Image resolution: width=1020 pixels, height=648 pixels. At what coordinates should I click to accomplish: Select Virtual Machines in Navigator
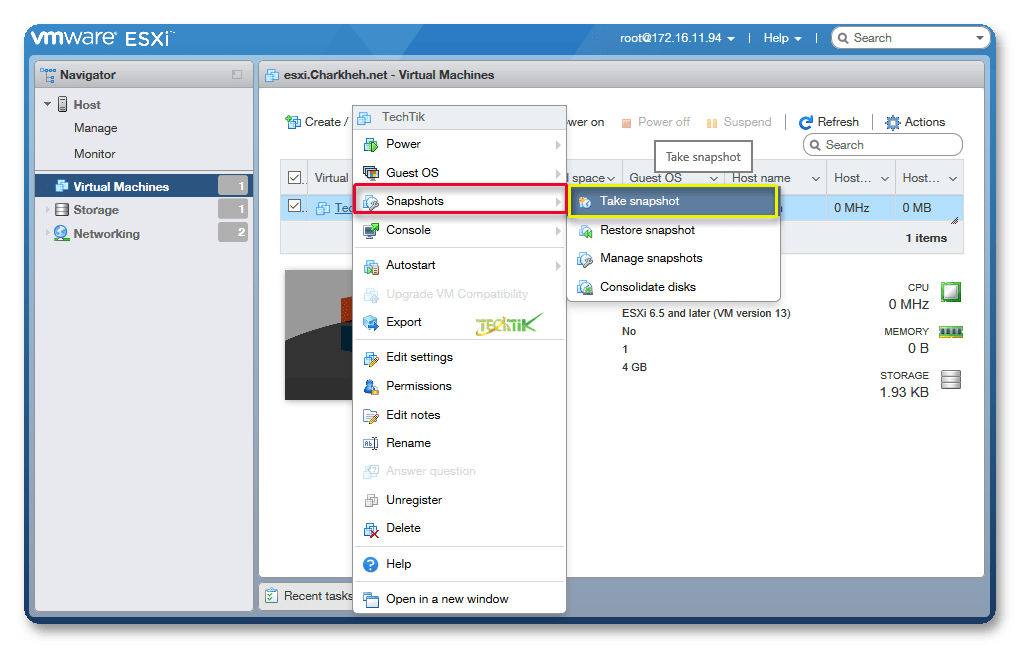(144, 186)
